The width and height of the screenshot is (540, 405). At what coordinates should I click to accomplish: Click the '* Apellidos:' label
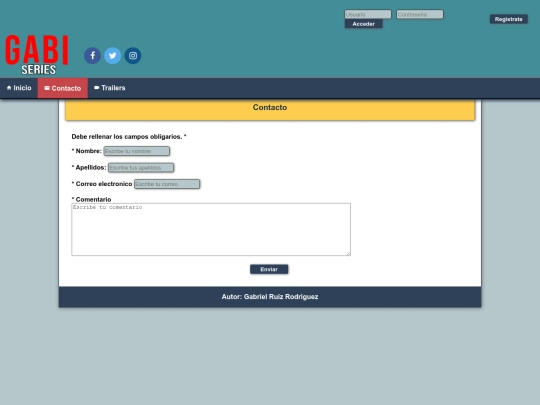coord(89,168)
